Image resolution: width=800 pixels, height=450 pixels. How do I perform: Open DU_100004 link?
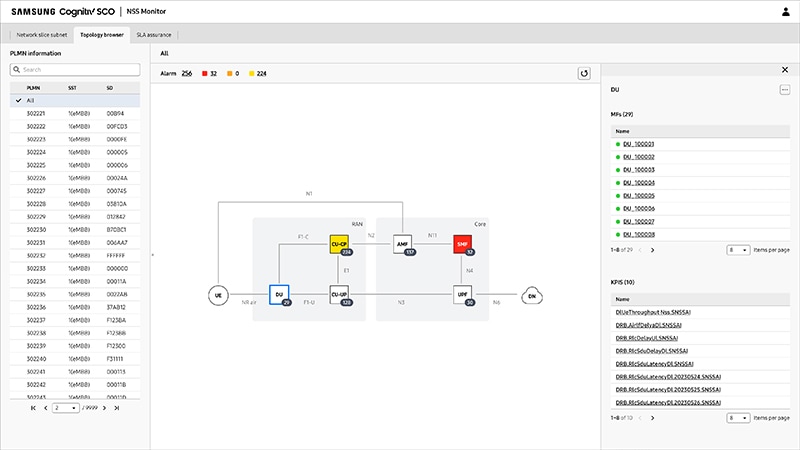[x=638, y=183]
